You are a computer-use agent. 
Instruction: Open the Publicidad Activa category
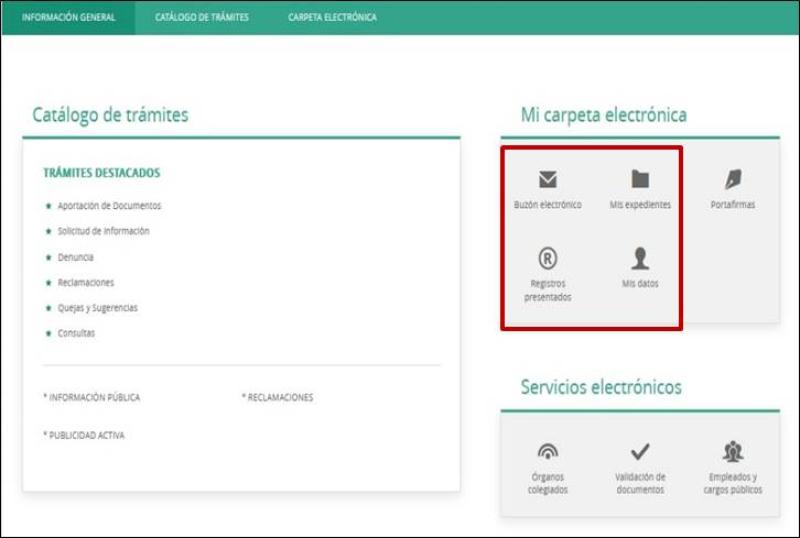85,436
